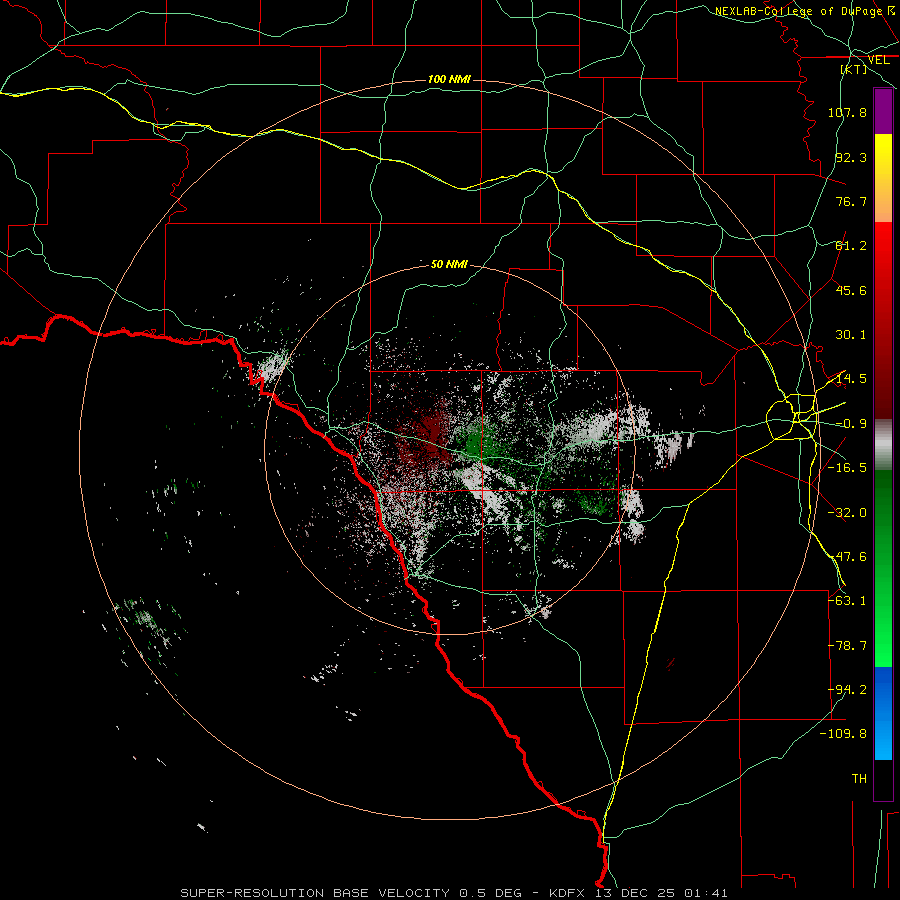The width and height of the screenshot is (900, 900).
Task: Click the 107.8 velocity scale value
Action: point(847,112)
